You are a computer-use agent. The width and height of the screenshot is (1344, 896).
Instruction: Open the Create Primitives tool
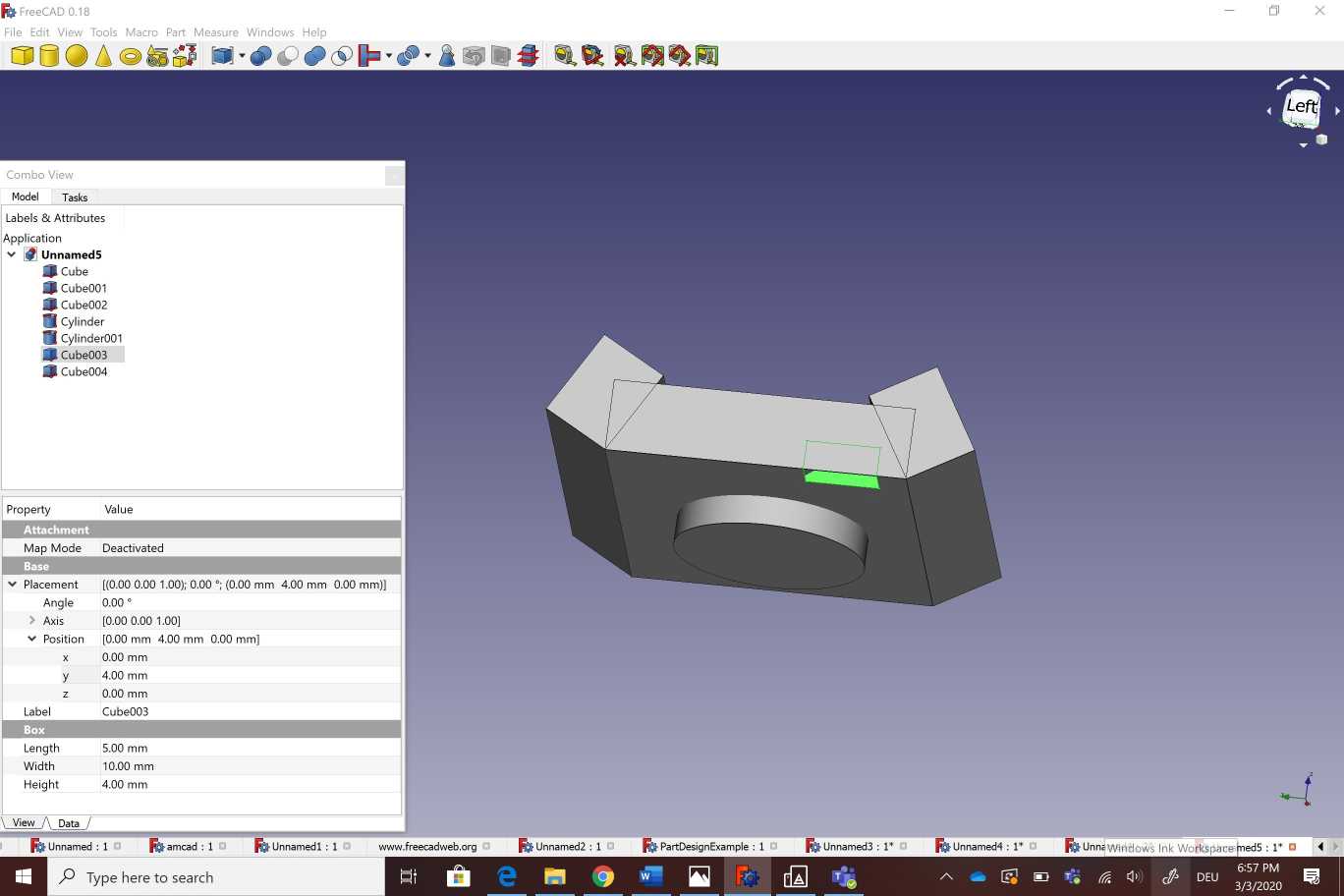[x=157, y=56]
